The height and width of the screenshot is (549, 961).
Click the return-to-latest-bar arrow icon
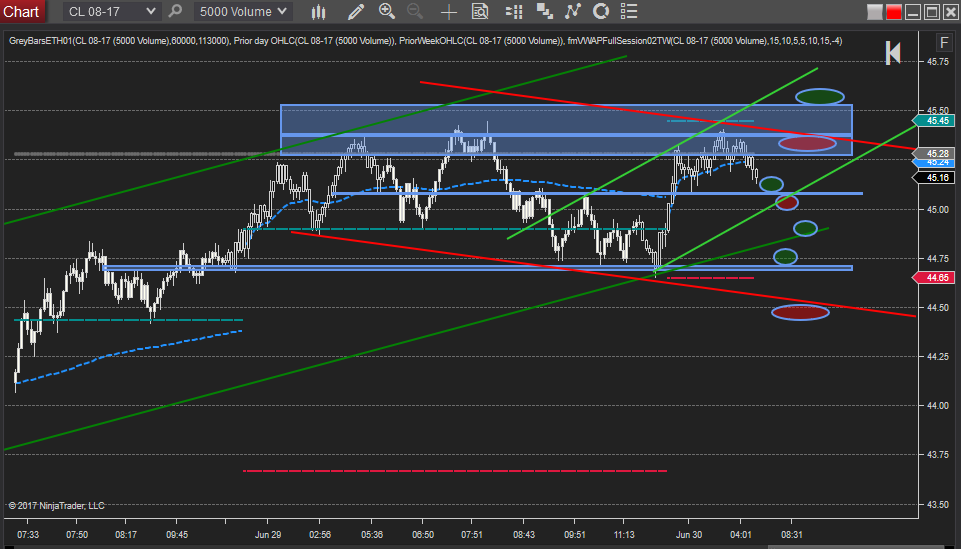pos(893,53)
